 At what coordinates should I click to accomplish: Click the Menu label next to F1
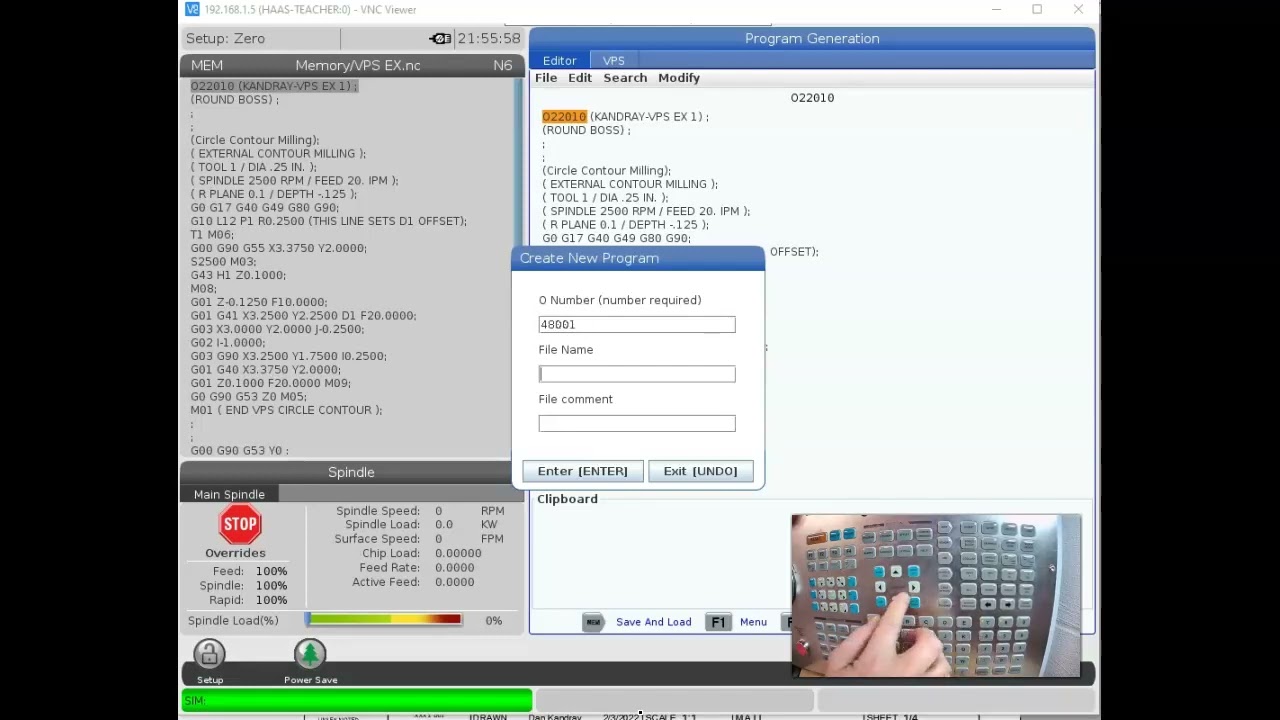click(753, 622)
